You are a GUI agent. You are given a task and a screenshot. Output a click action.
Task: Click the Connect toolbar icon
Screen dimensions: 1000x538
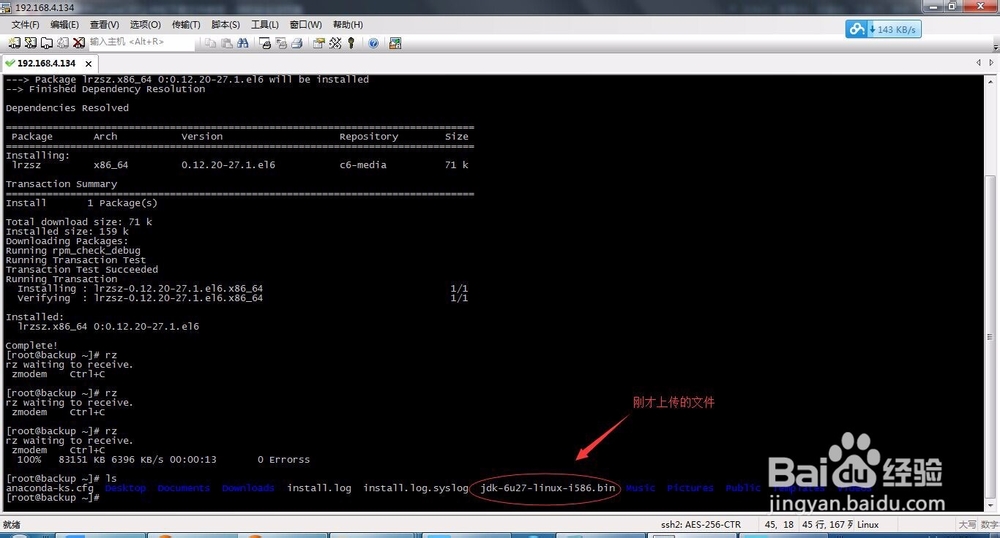click(14, 43)
